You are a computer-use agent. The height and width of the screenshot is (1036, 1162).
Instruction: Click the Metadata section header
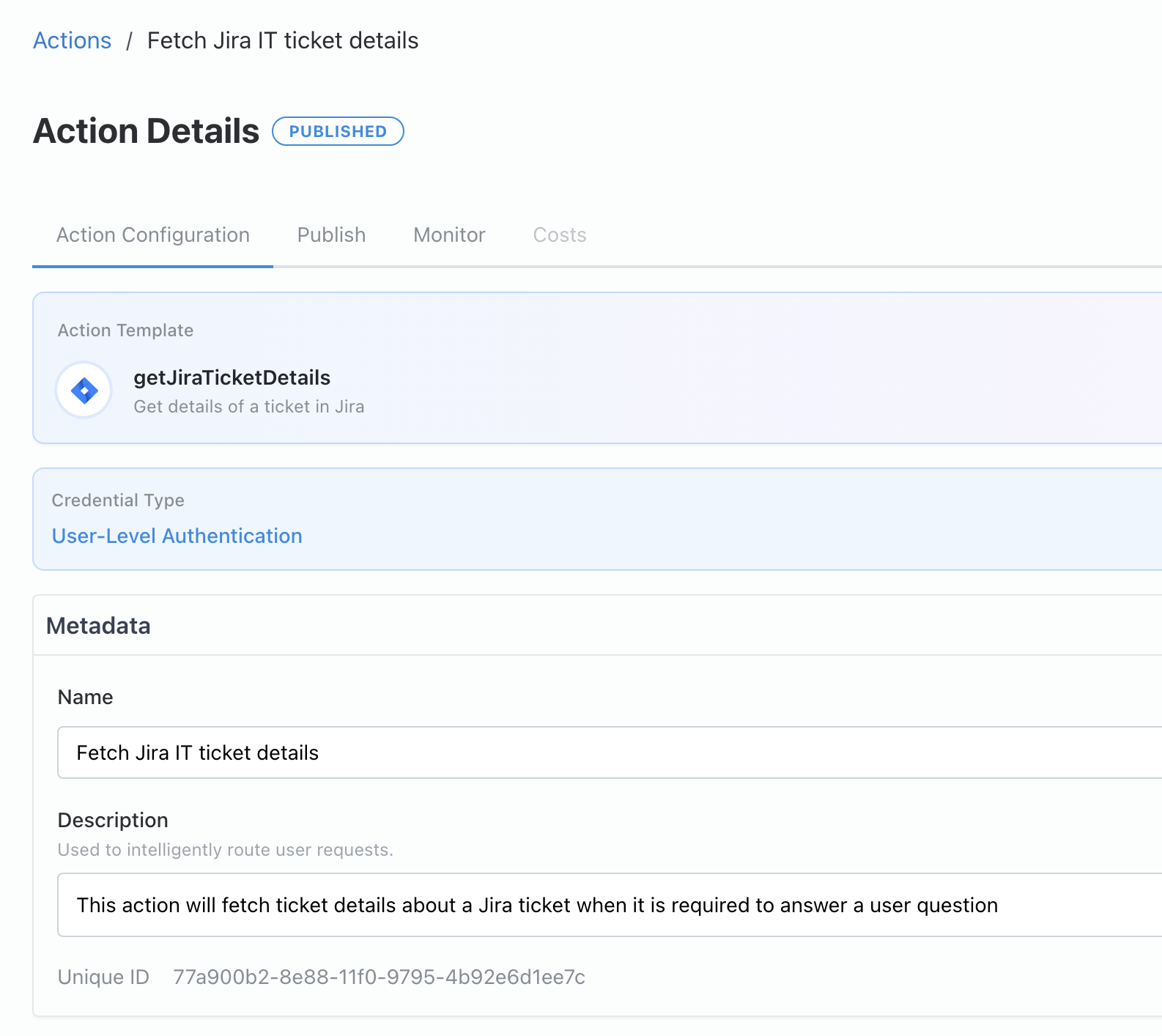pos(98,626)
